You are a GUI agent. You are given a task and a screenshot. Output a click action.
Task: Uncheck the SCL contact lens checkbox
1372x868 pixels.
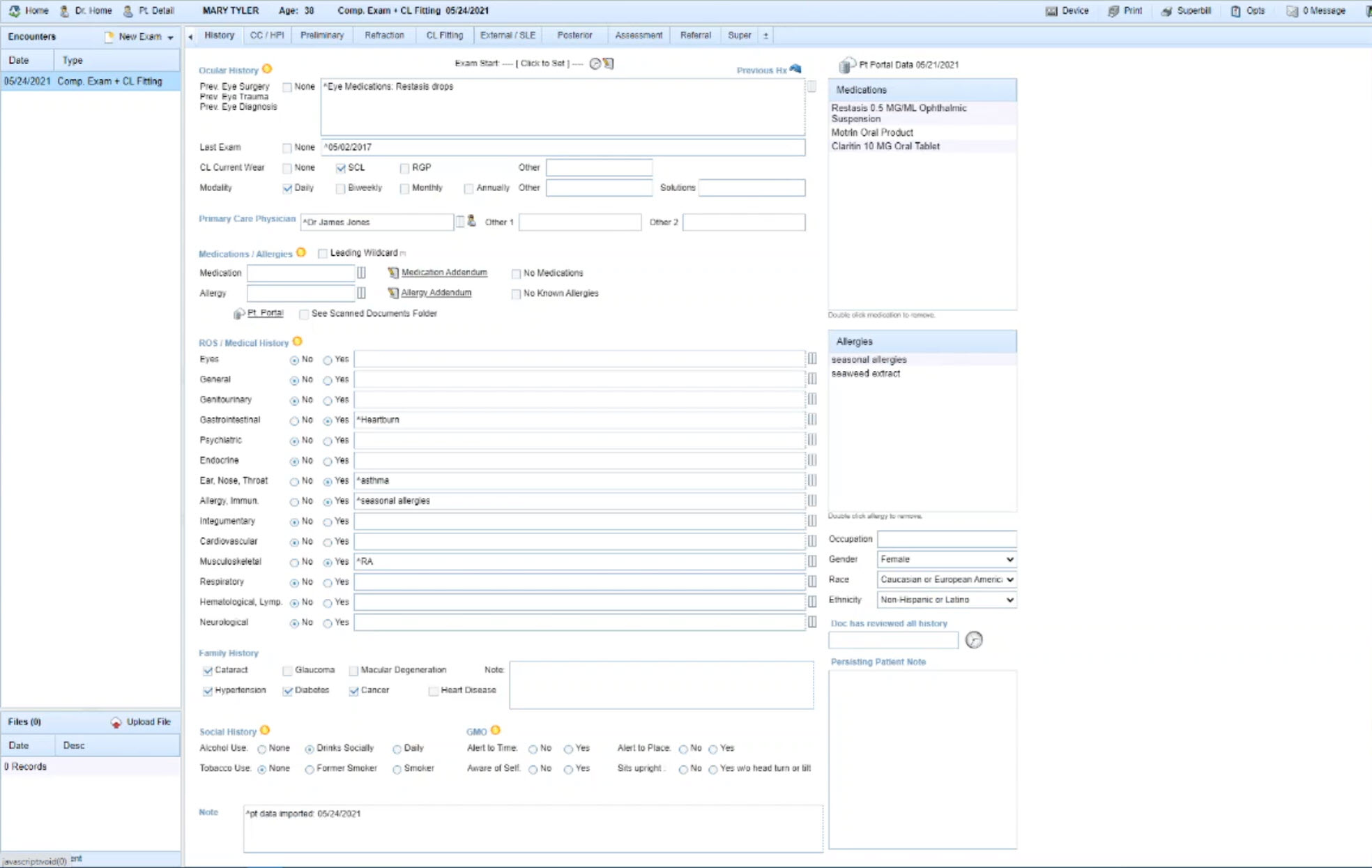(341, 167)
